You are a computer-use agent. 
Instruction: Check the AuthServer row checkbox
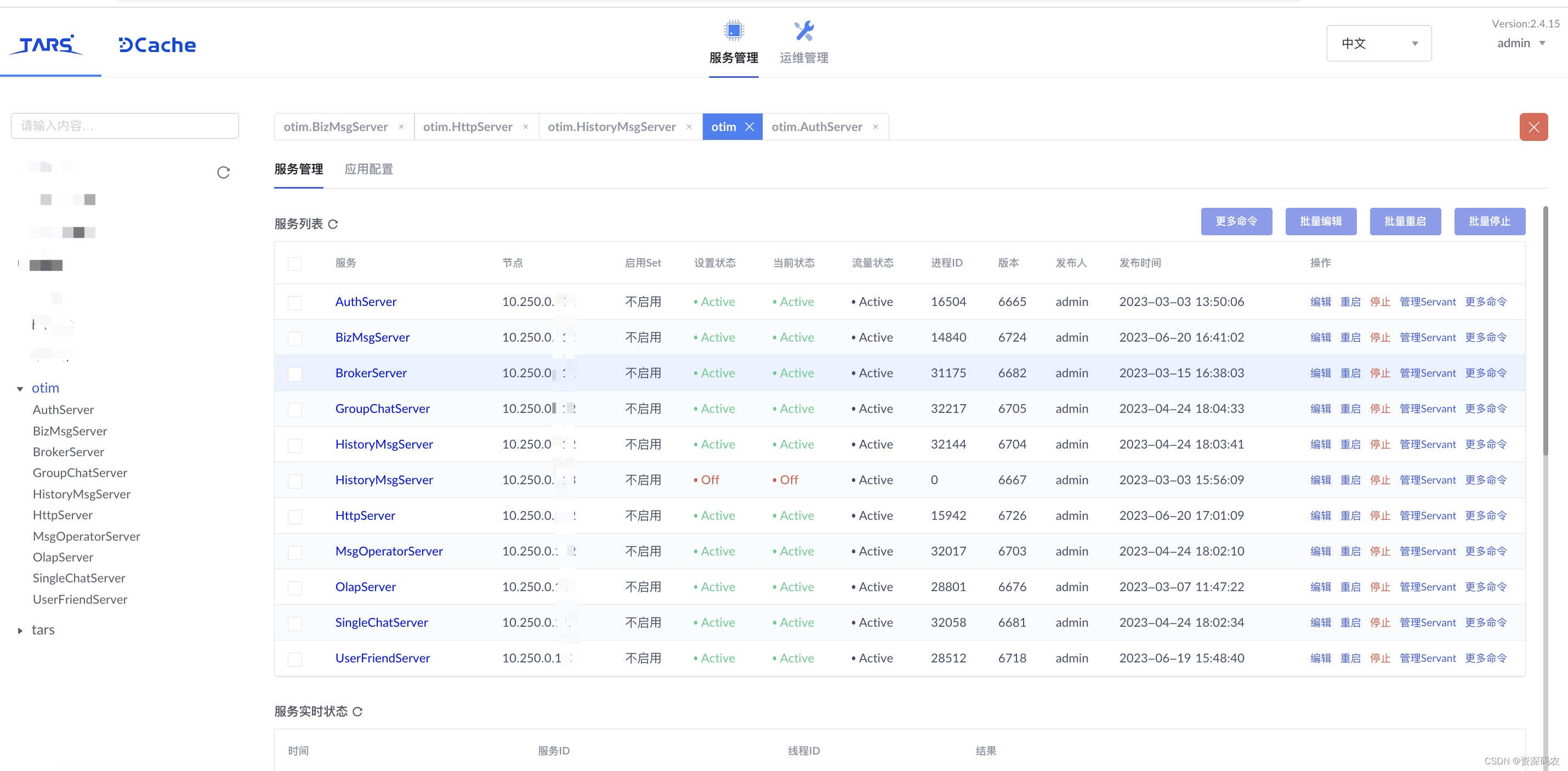point(294,302)
